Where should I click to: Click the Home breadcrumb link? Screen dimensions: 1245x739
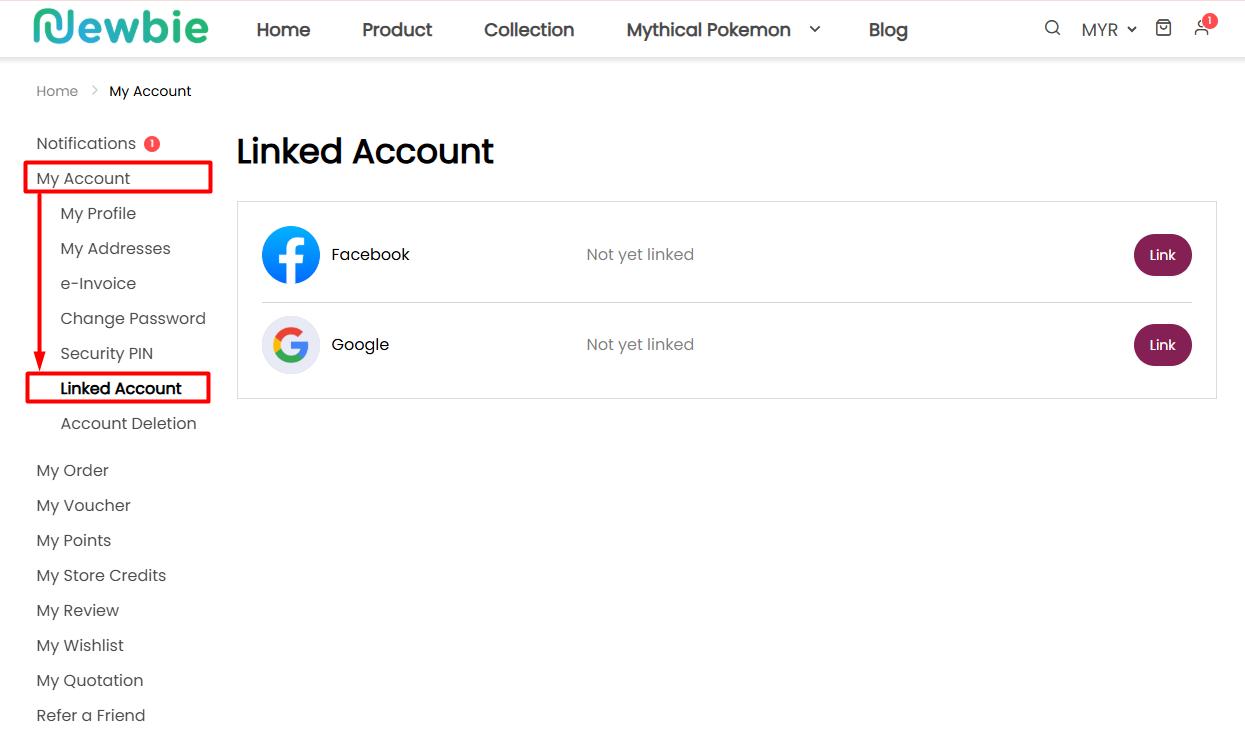click(57, 91)
